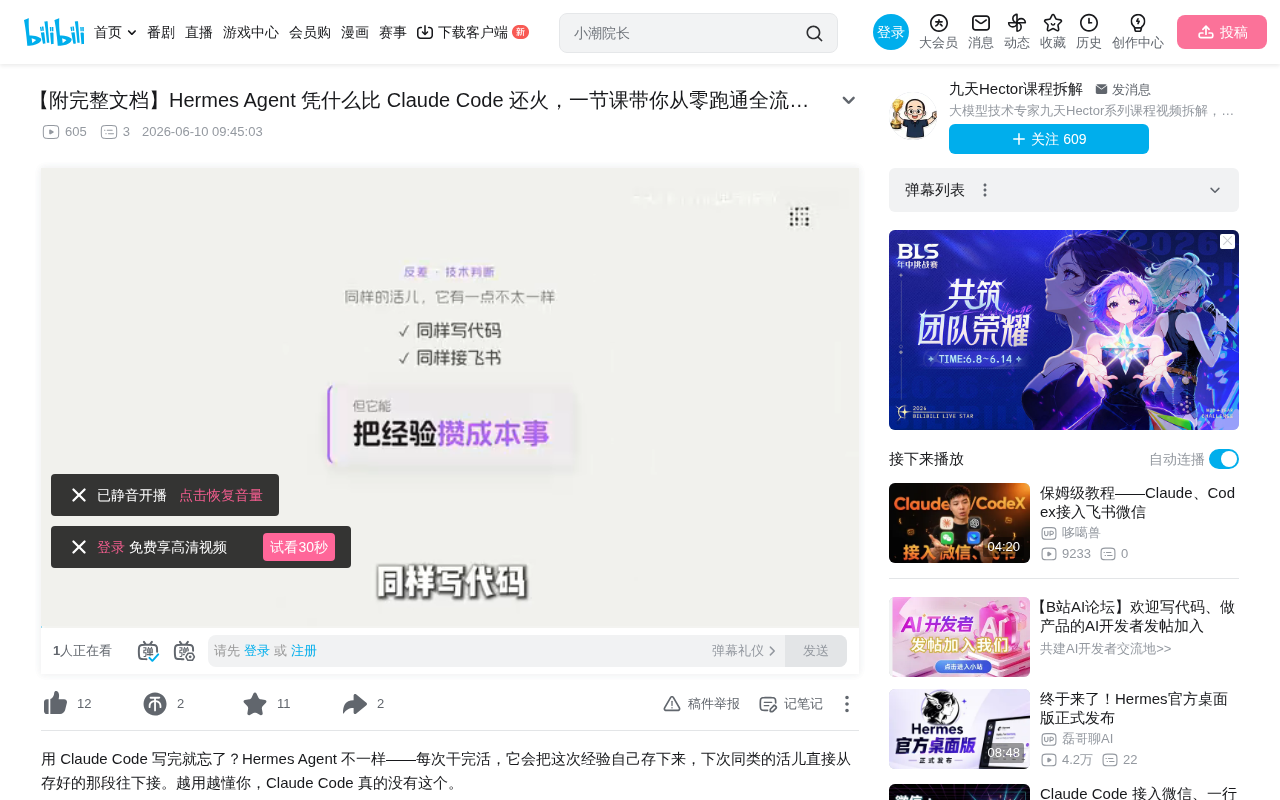Click 注册 link in danmaku input

pos(304,651)
